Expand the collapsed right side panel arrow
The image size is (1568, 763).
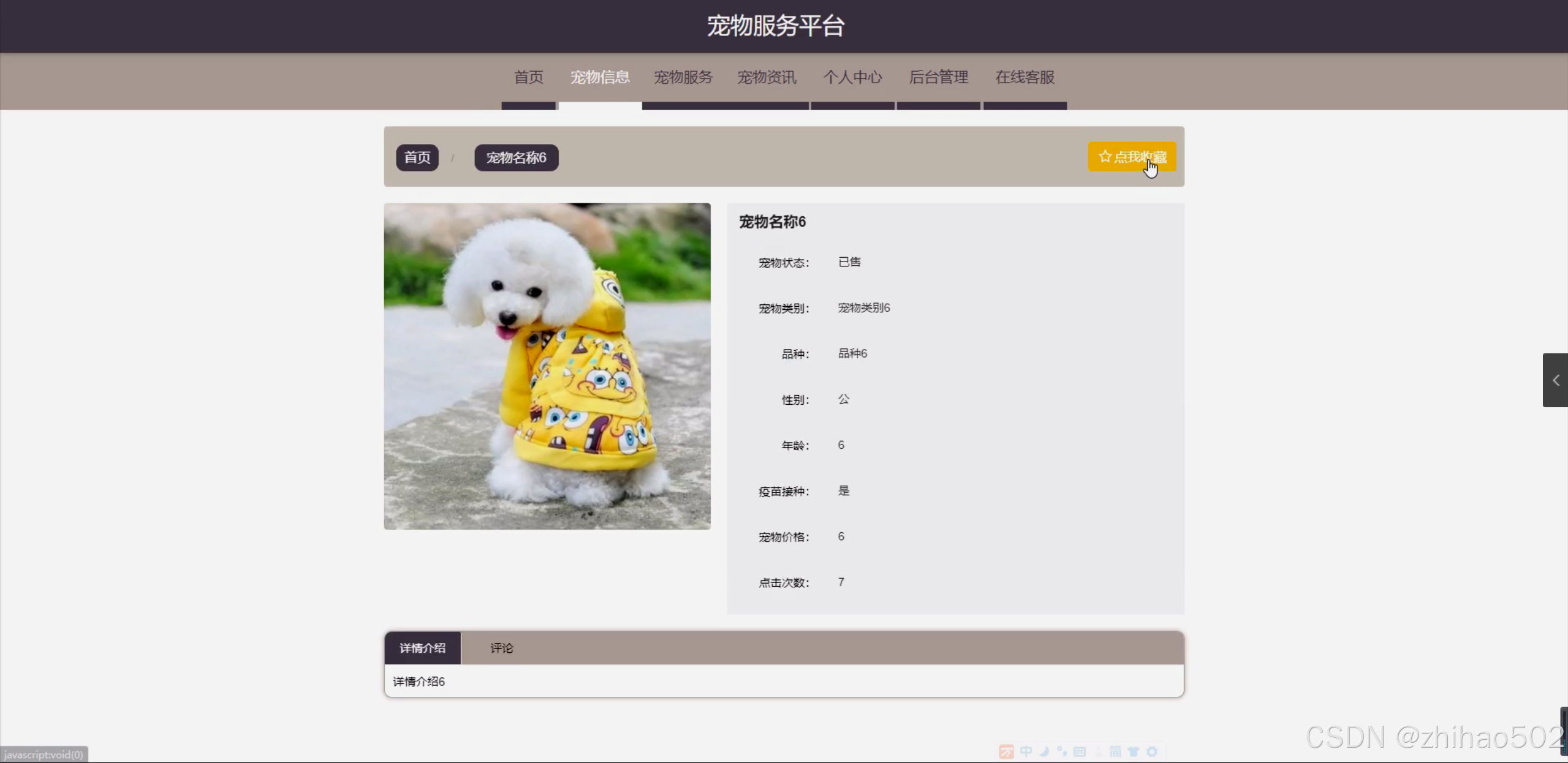point(1555,380)
